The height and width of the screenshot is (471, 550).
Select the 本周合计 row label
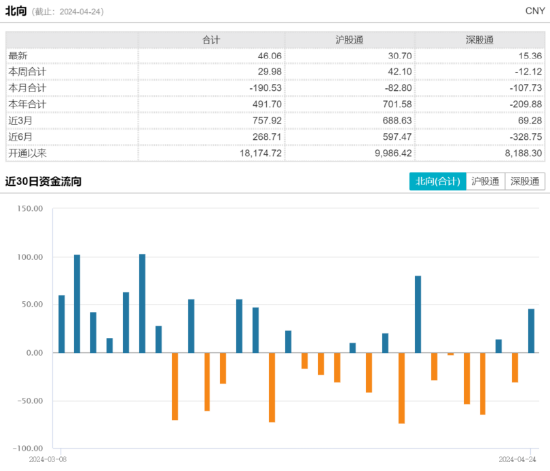coord(27,72)
